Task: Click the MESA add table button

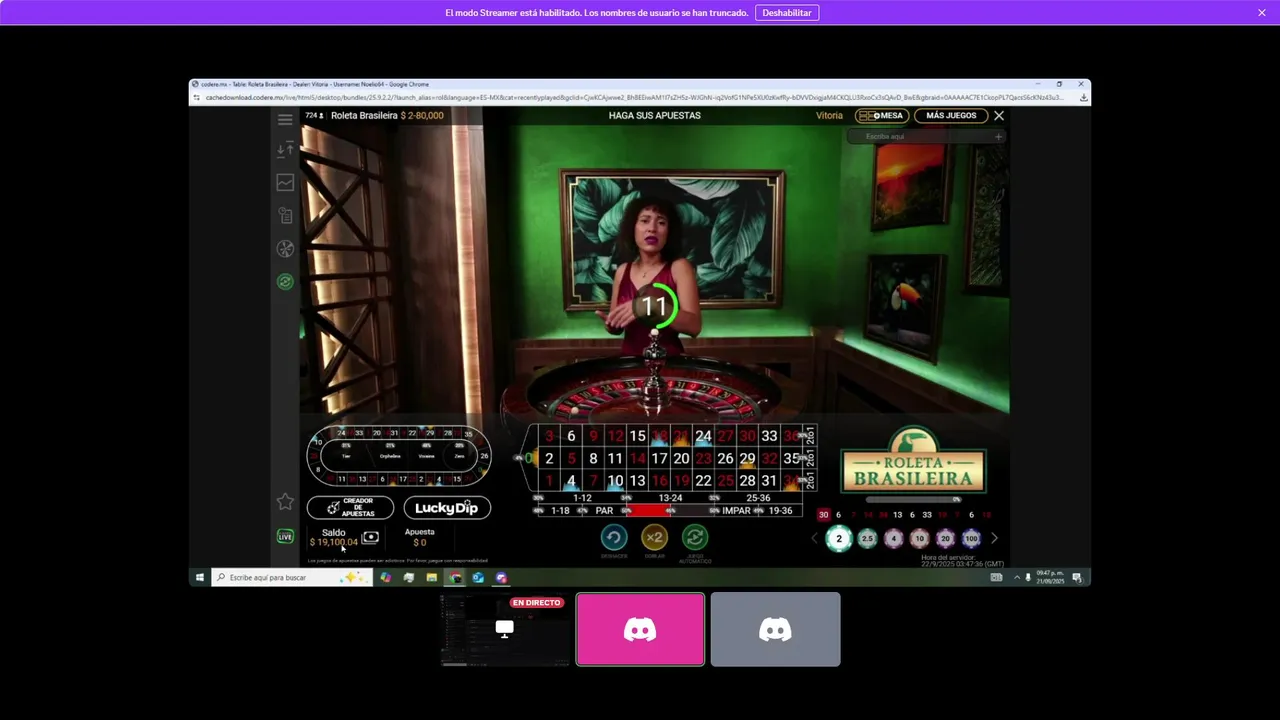Action: (881, 116)
